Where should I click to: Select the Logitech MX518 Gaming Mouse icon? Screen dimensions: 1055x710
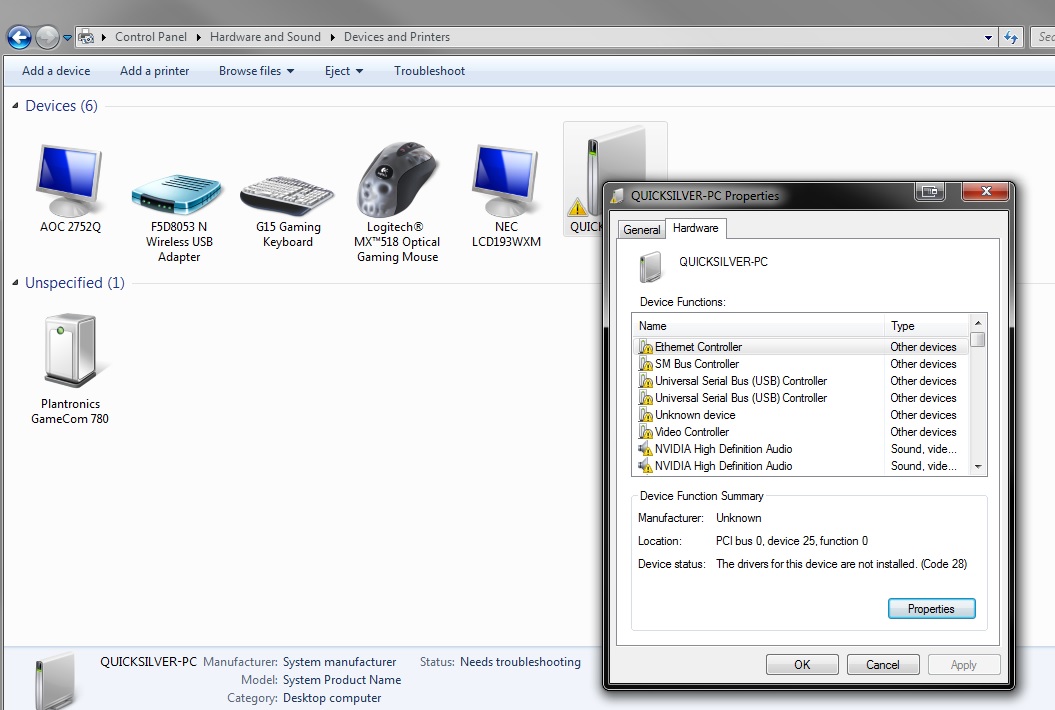[x=397, y=180]
